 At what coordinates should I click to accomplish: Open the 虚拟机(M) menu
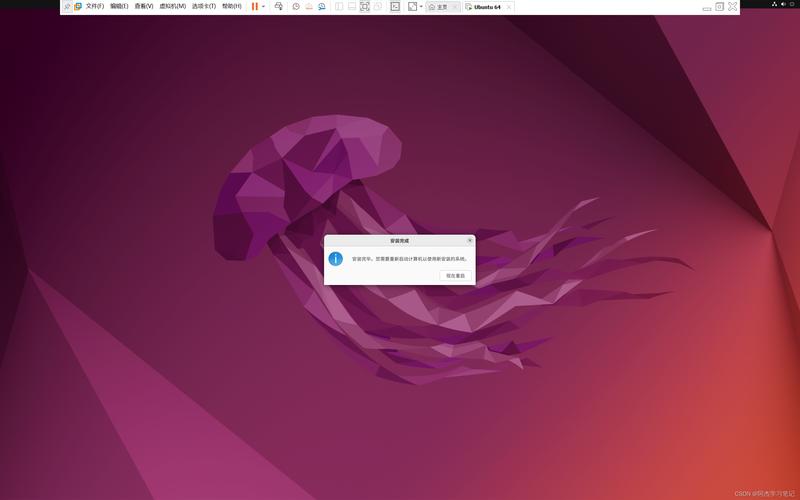(172, 7)
